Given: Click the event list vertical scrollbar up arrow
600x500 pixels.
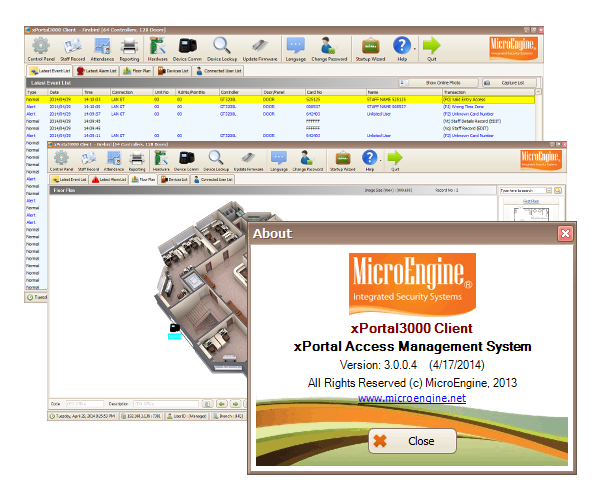Looking at the screenshot, I should (538, 92).
